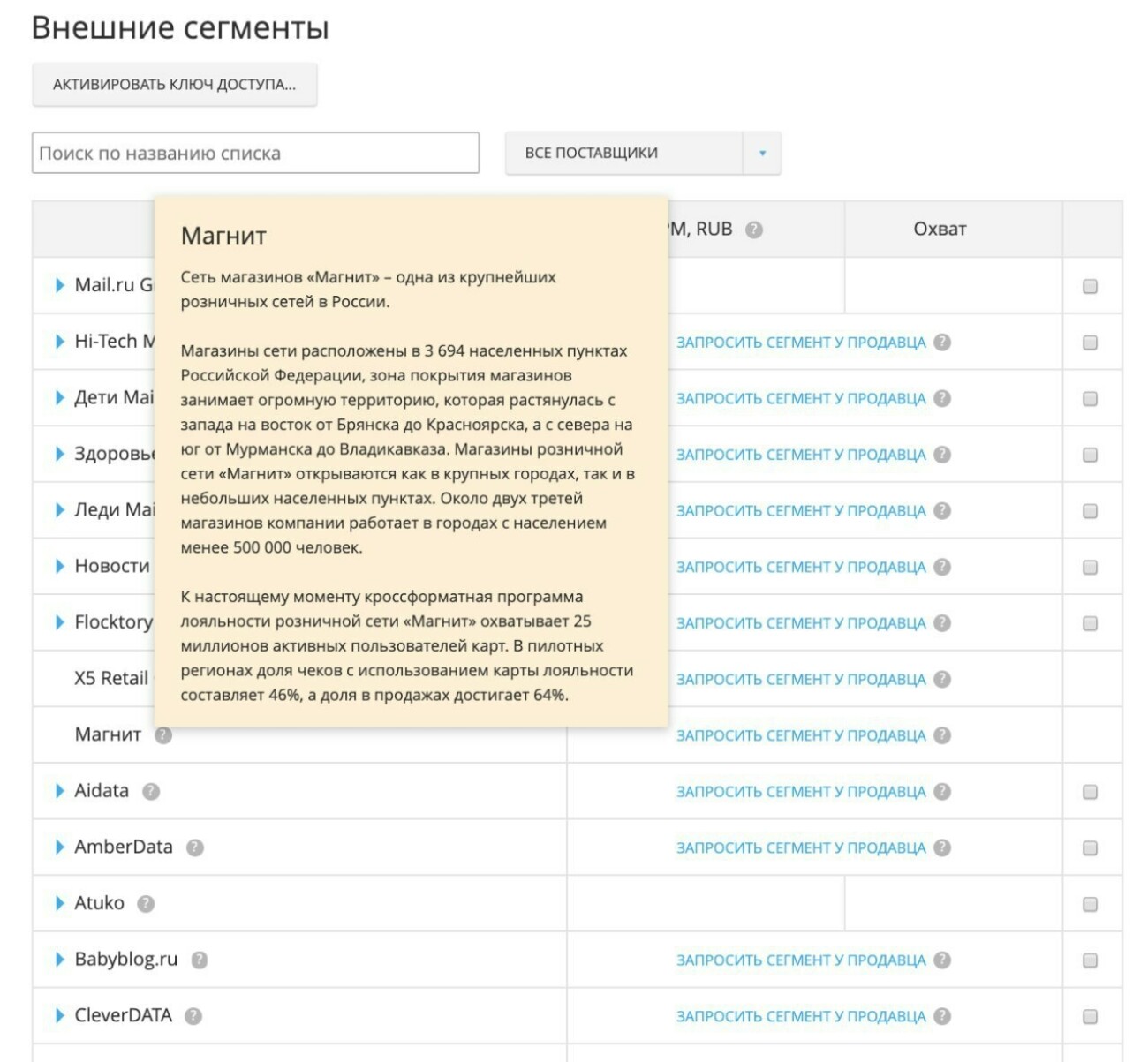Expand the AmberData row
The width and height of the screenshot is (1148, 1062).
(59, 847)
